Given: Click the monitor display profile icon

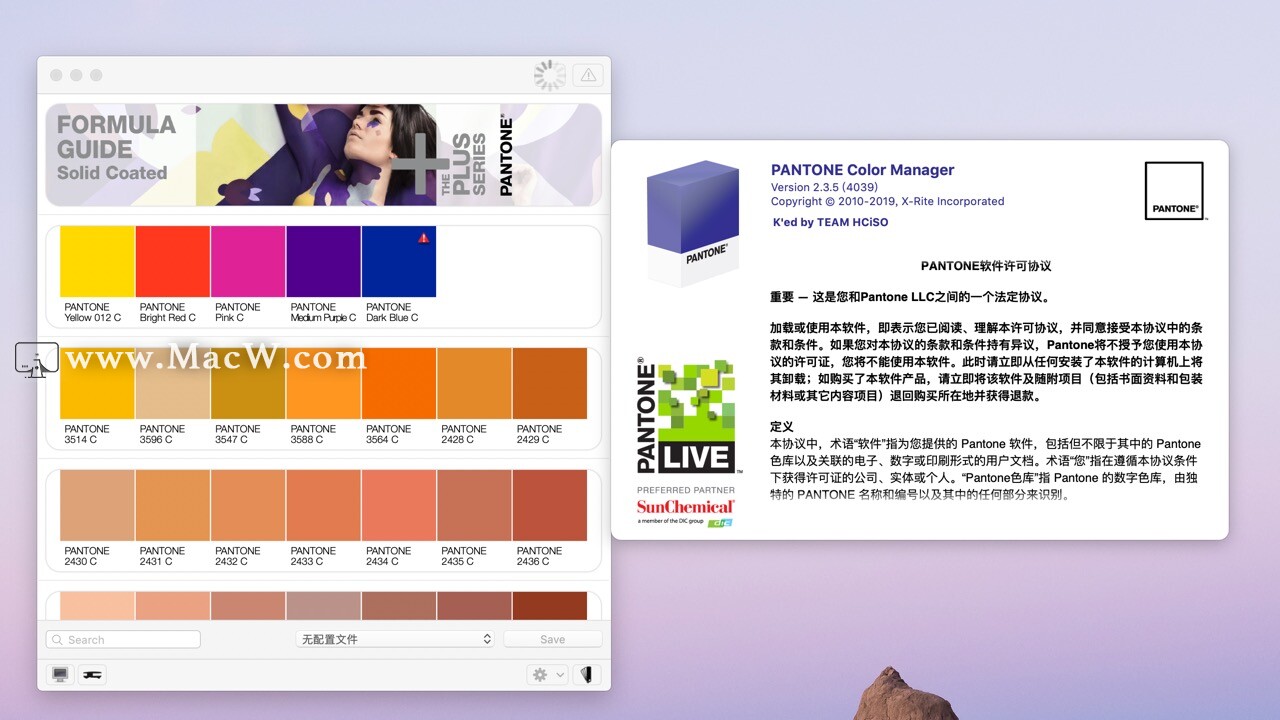Looking at the screenshot, I should (x=61, y=675).
